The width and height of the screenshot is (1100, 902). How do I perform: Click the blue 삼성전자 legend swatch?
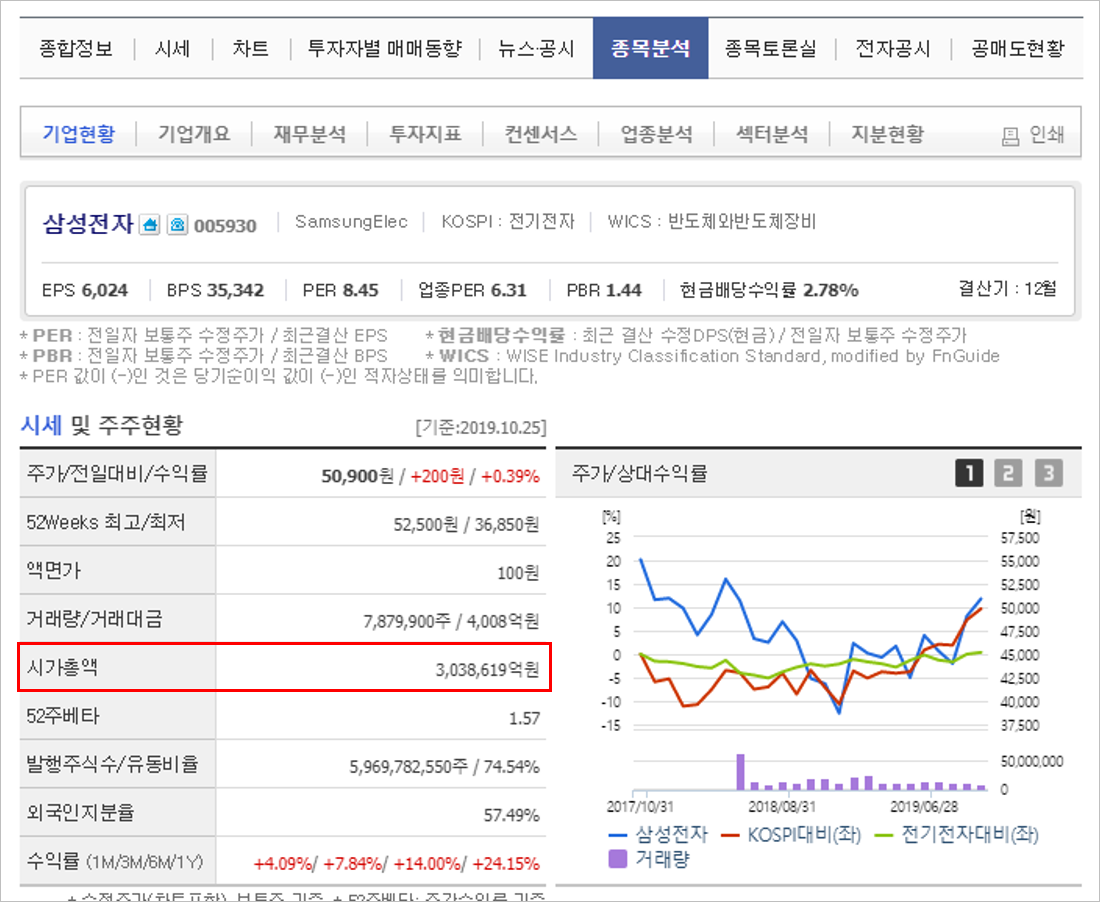[617, 835]
